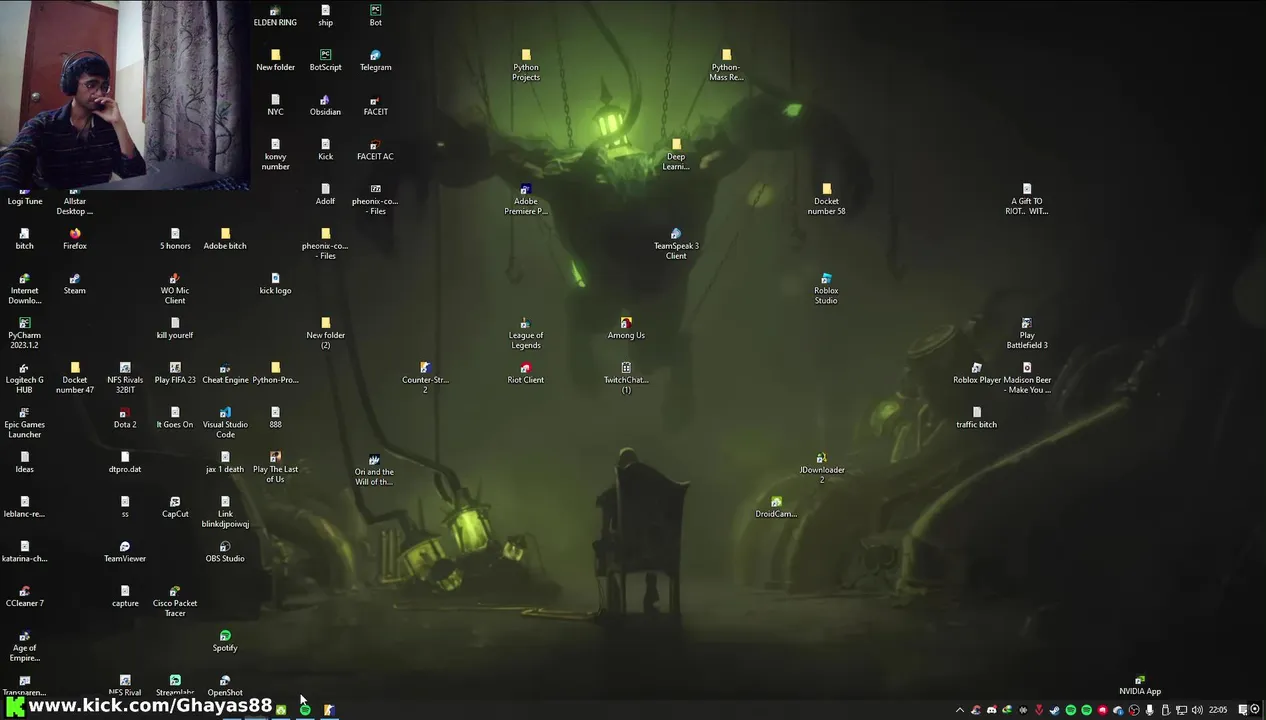The height and width of the screenshot is (720, 1266).
Task: Open the Telegram desktop shortcut
Action: [375, 60]
